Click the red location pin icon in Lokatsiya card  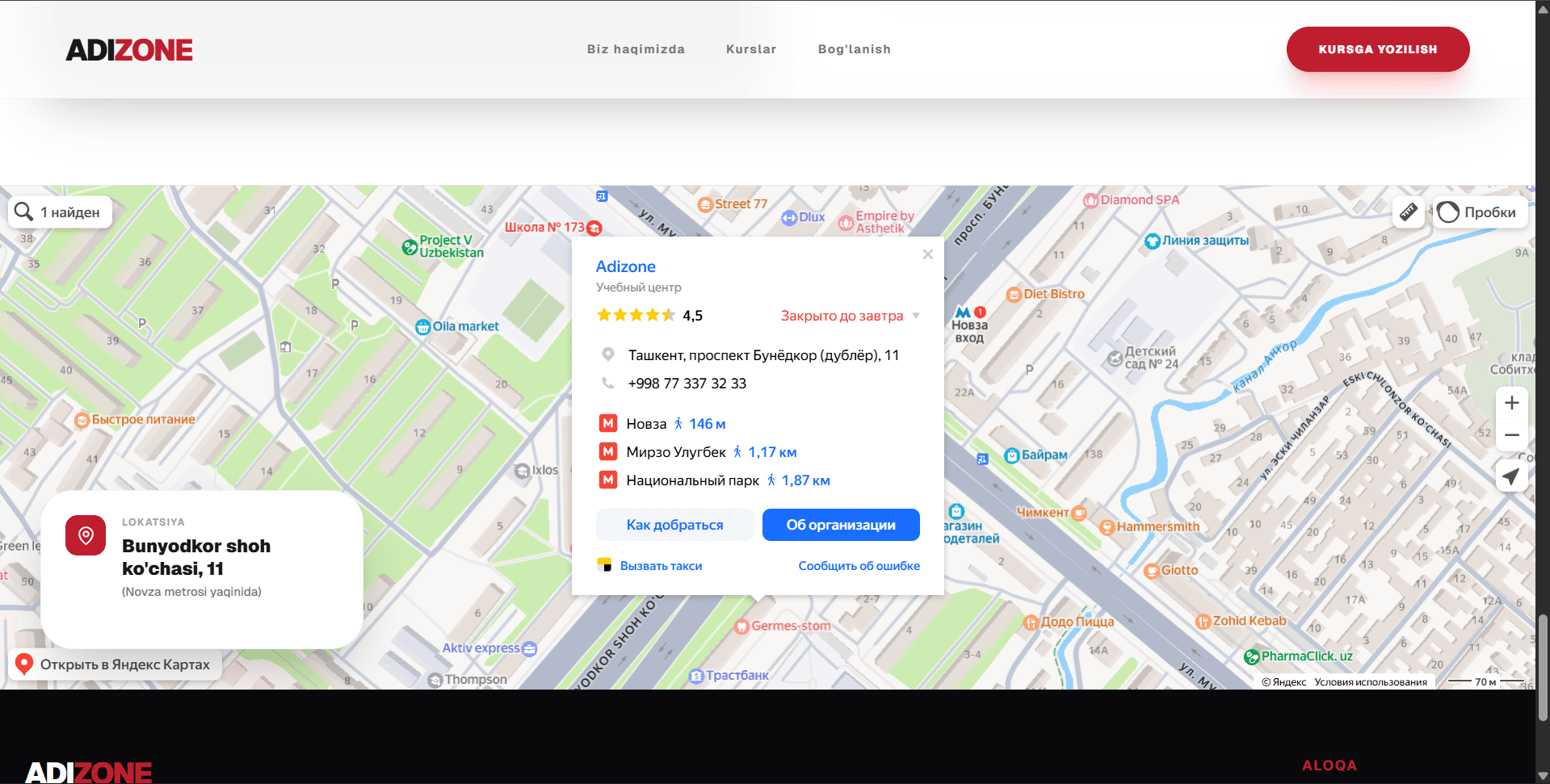(x=86, y=535)
